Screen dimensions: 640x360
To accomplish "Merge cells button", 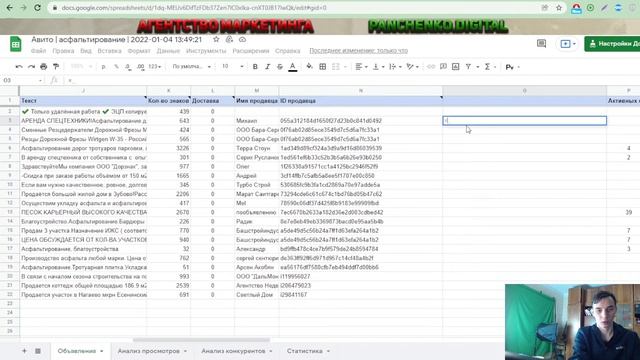I will point(336,67).
